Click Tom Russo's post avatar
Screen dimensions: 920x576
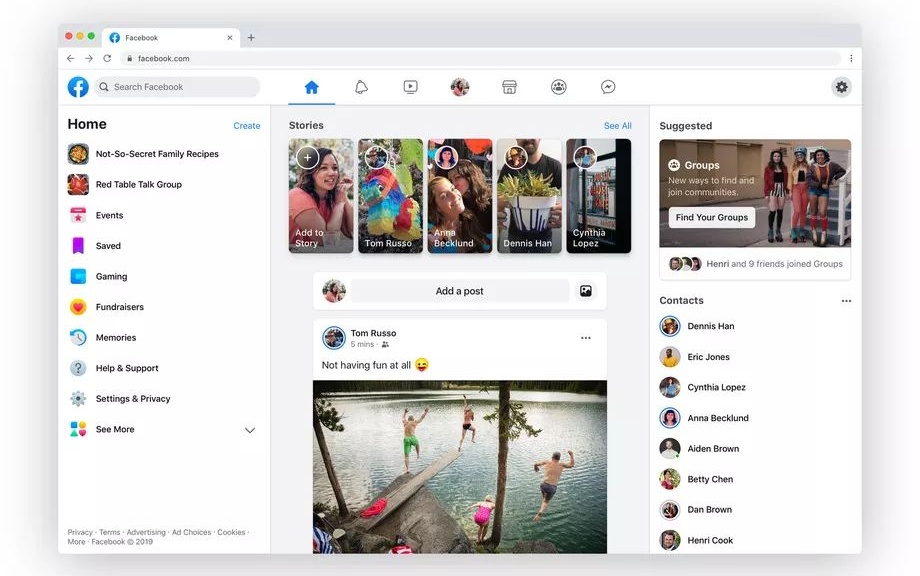(334, 338)
